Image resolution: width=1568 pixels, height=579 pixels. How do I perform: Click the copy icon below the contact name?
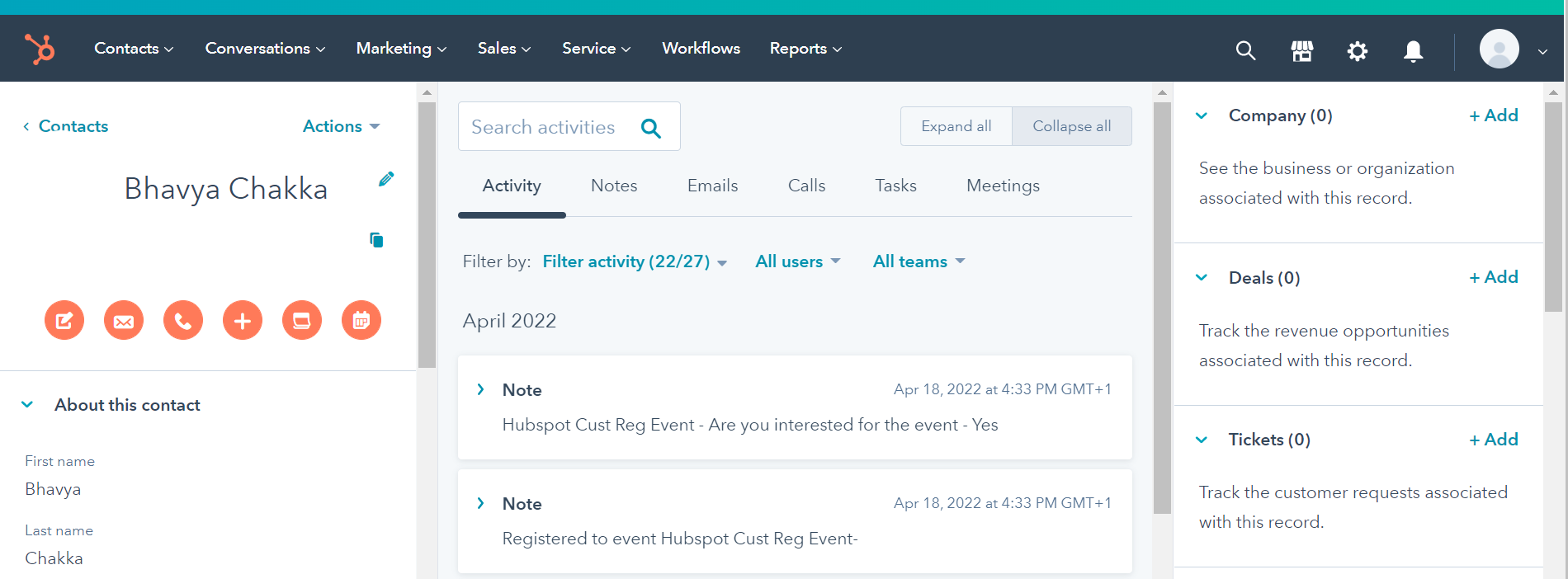[376, 240]
